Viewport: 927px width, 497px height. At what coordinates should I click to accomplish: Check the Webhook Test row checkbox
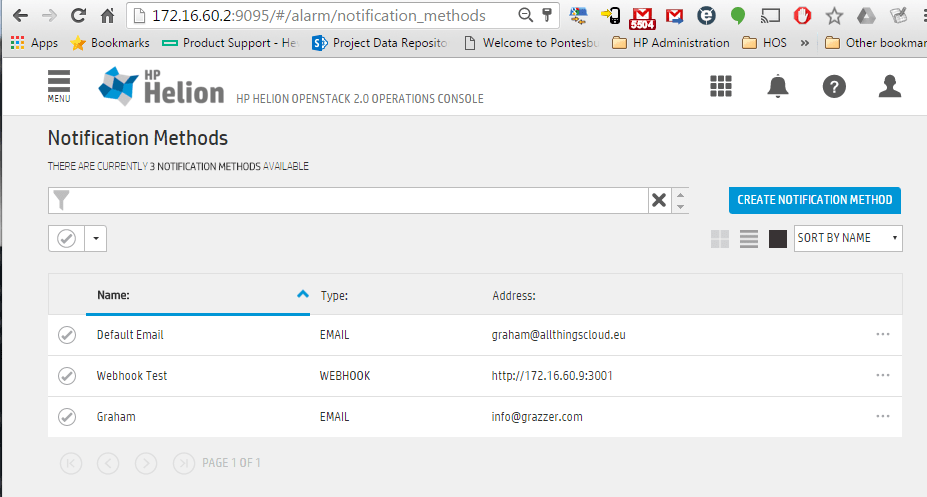pos(67,376)
